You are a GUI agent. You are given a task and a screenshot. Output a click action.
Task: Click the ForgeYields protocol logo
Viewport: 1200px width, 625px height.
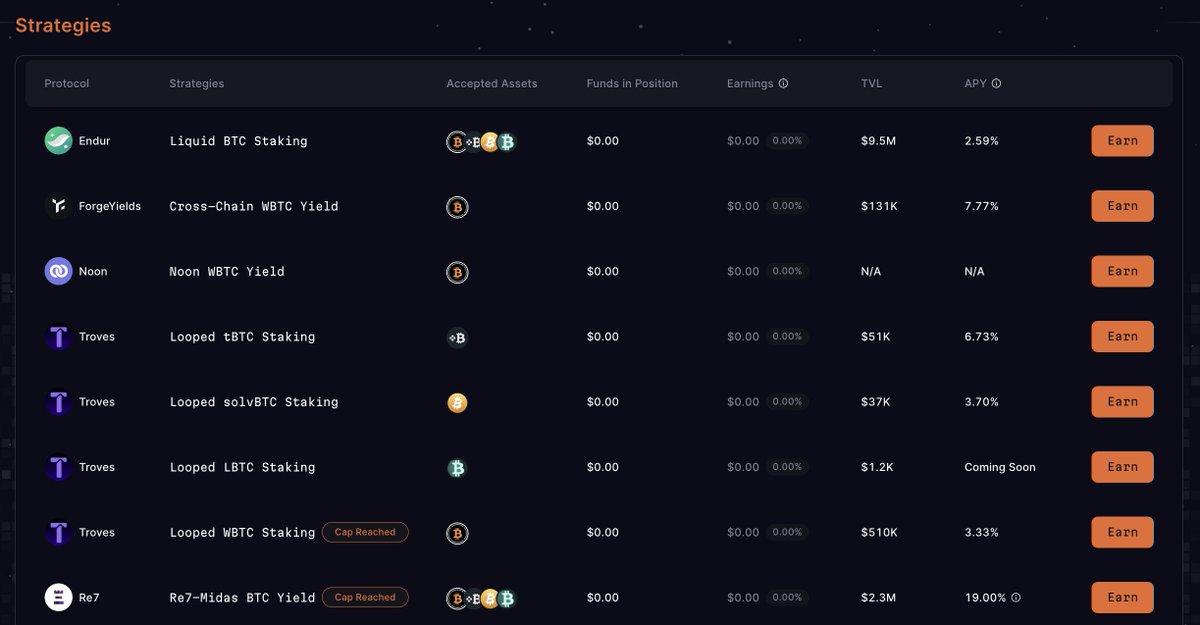59,206
